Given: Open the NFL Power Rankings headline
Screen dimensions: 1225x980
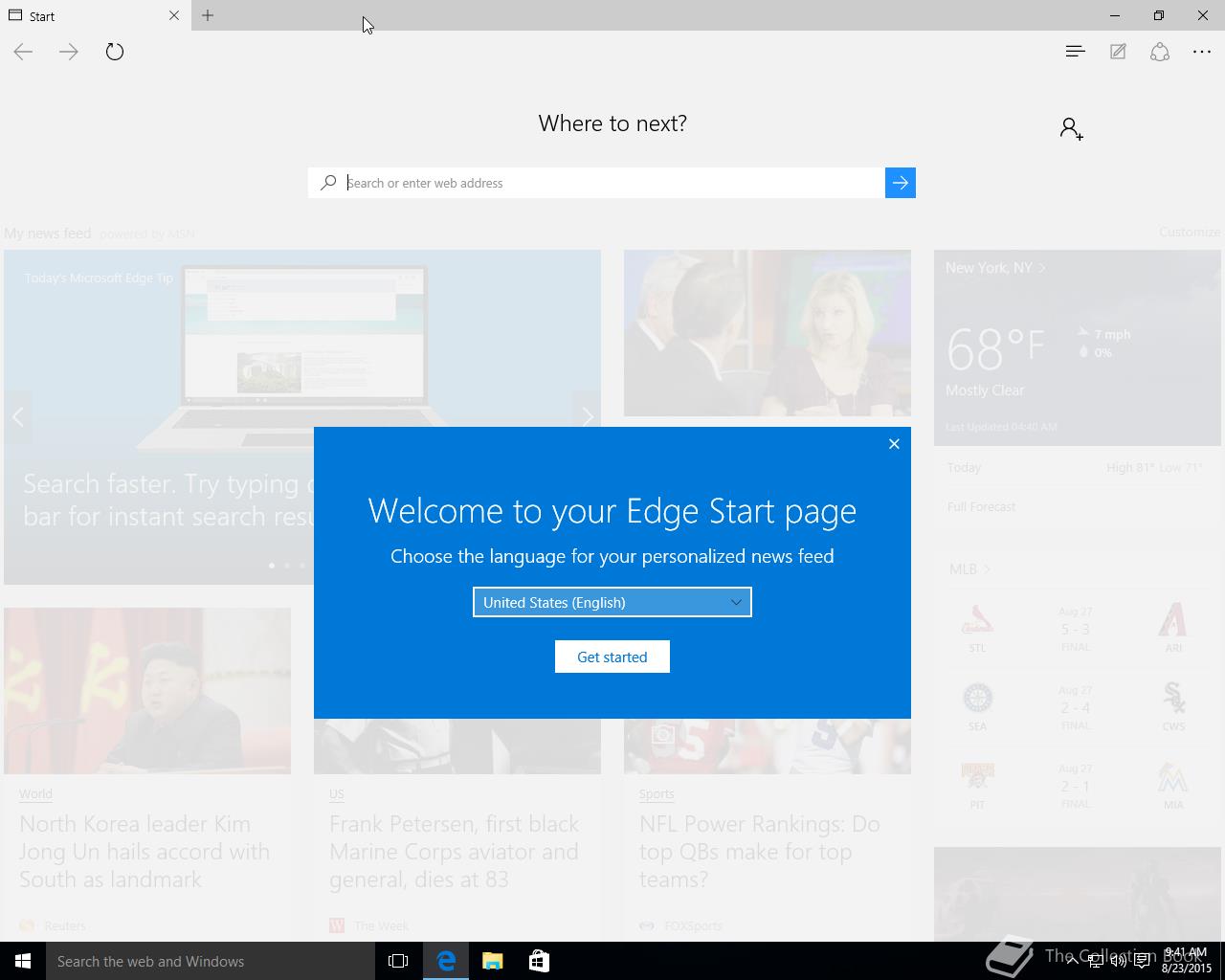Looking at the screenshot, I should tap(760, 852).
